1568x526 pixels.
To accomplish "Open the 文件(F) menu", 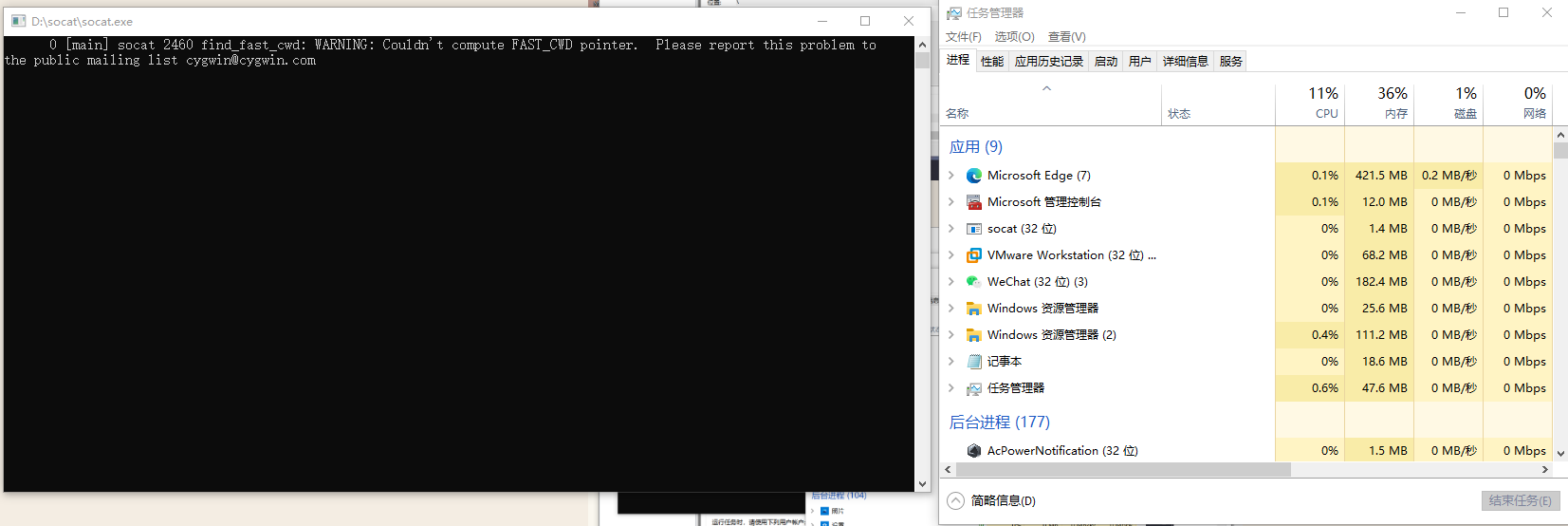I will pos(964,37).
